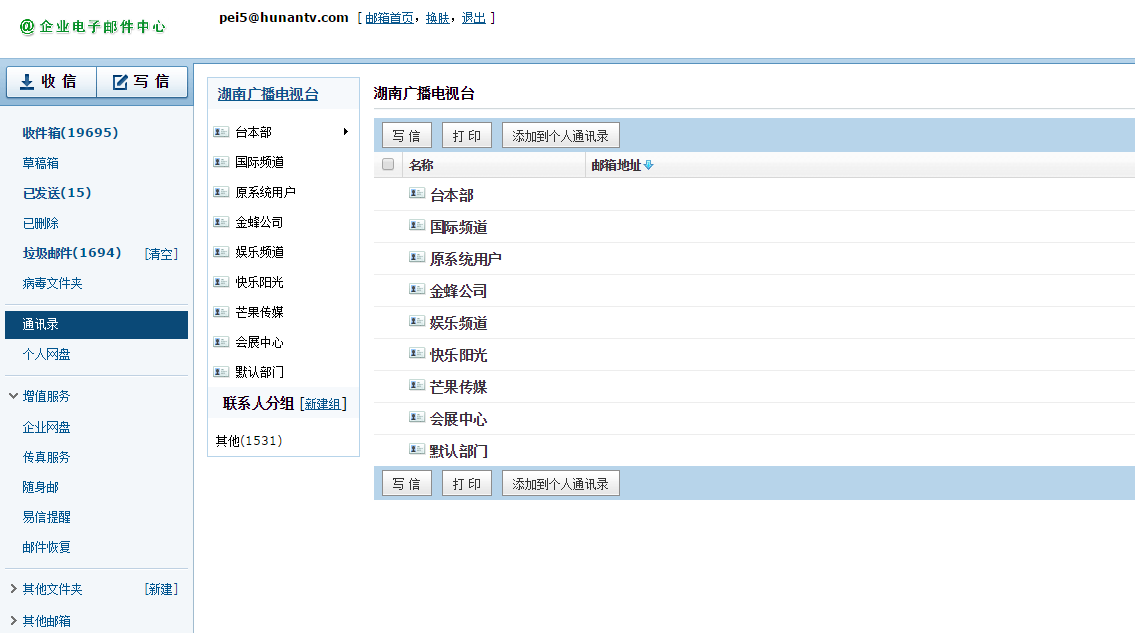Viewport: 1135px width, 633px height.
Task: Sort by the 名称 column header
Action: 421,165
